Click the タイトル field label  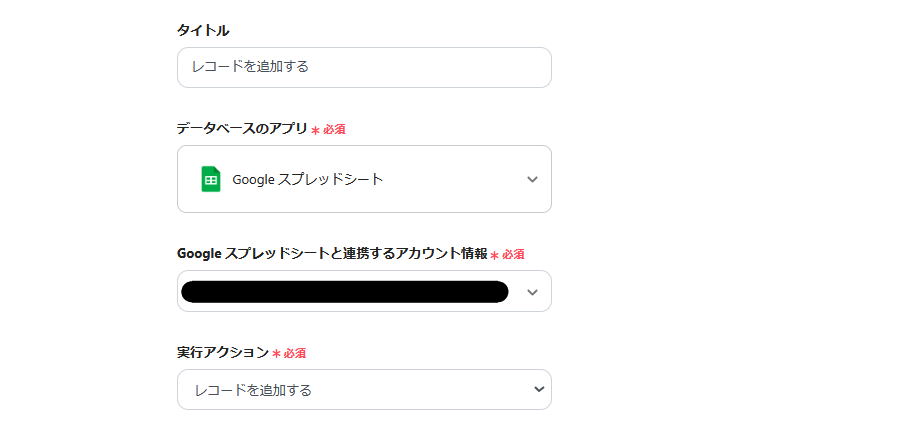click(203, 31)
